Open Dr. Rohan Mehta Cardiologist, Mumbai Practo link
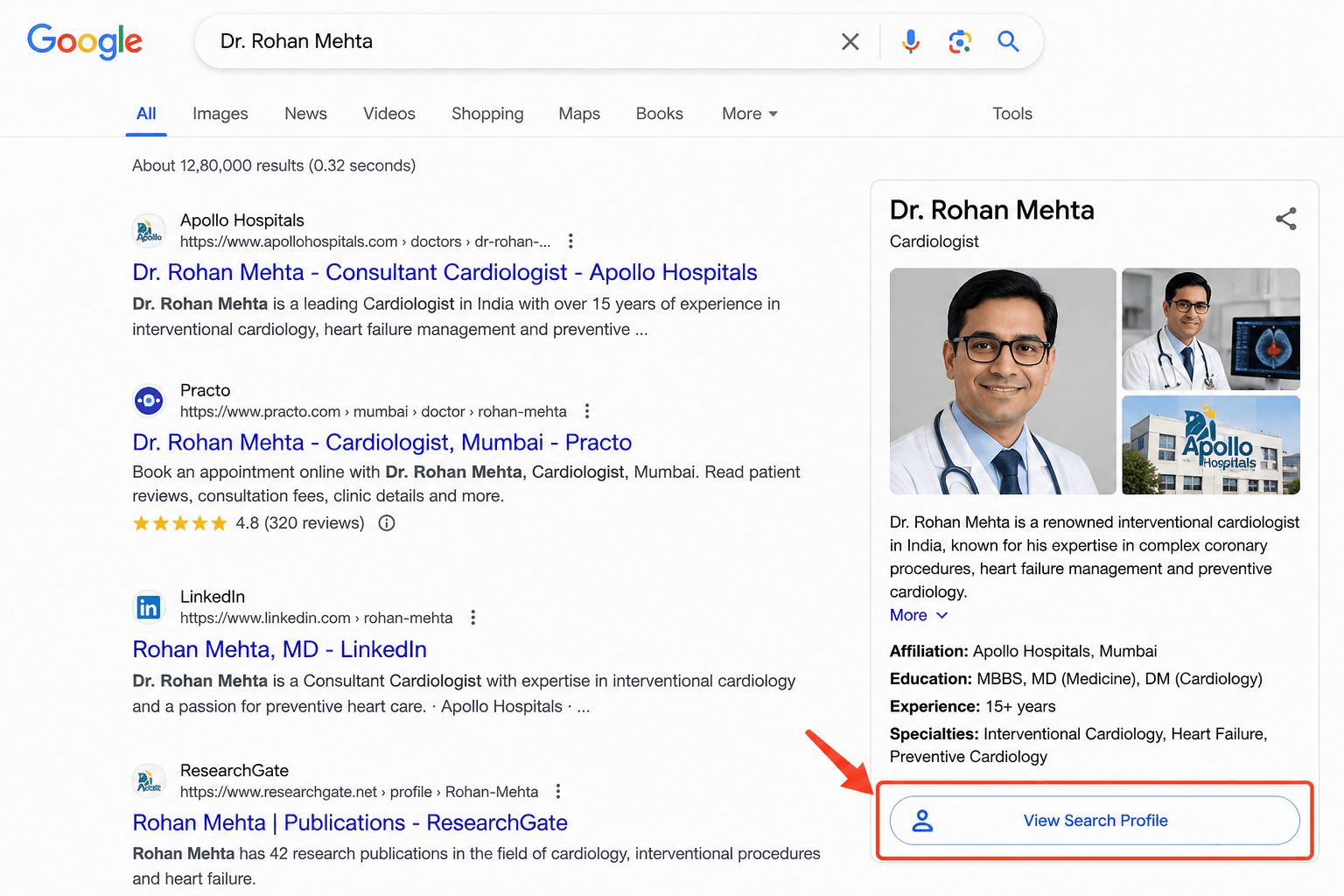Image resolution: width=1344 pixels, height=896 pixels. point(382,442)
